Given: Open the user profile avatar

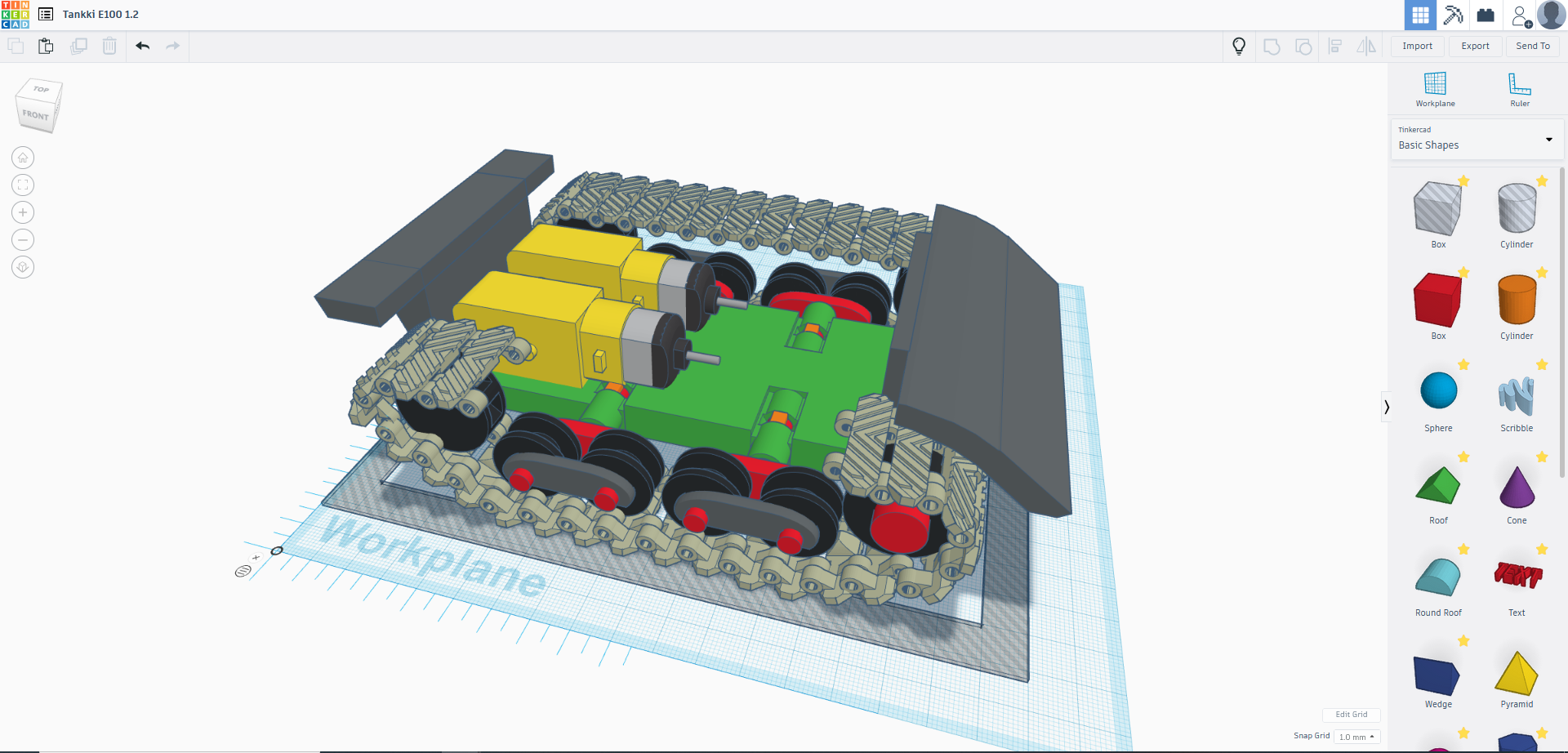Looking at the screenshot, I should pos(1551,15).
